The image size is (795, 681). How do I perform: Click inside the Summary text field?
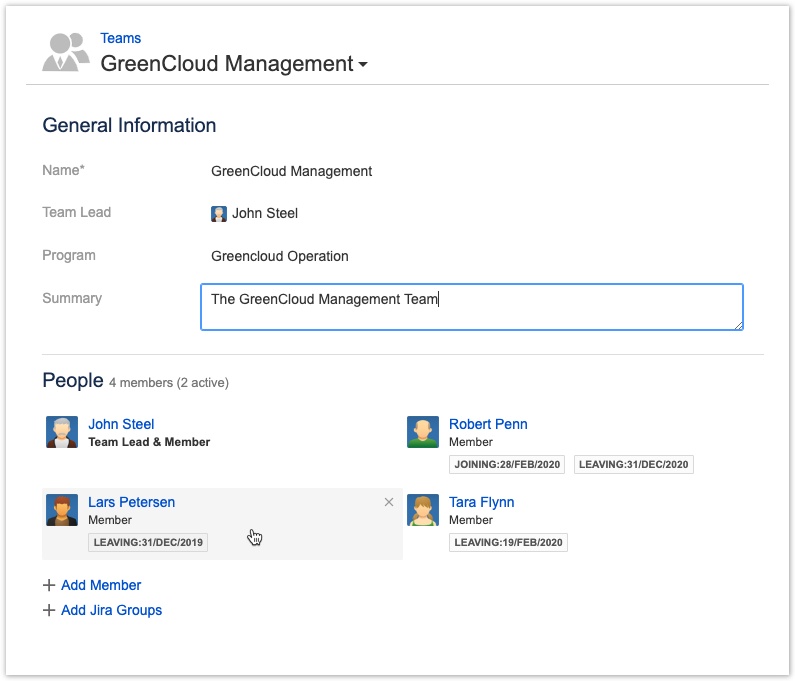click(471, 307)
